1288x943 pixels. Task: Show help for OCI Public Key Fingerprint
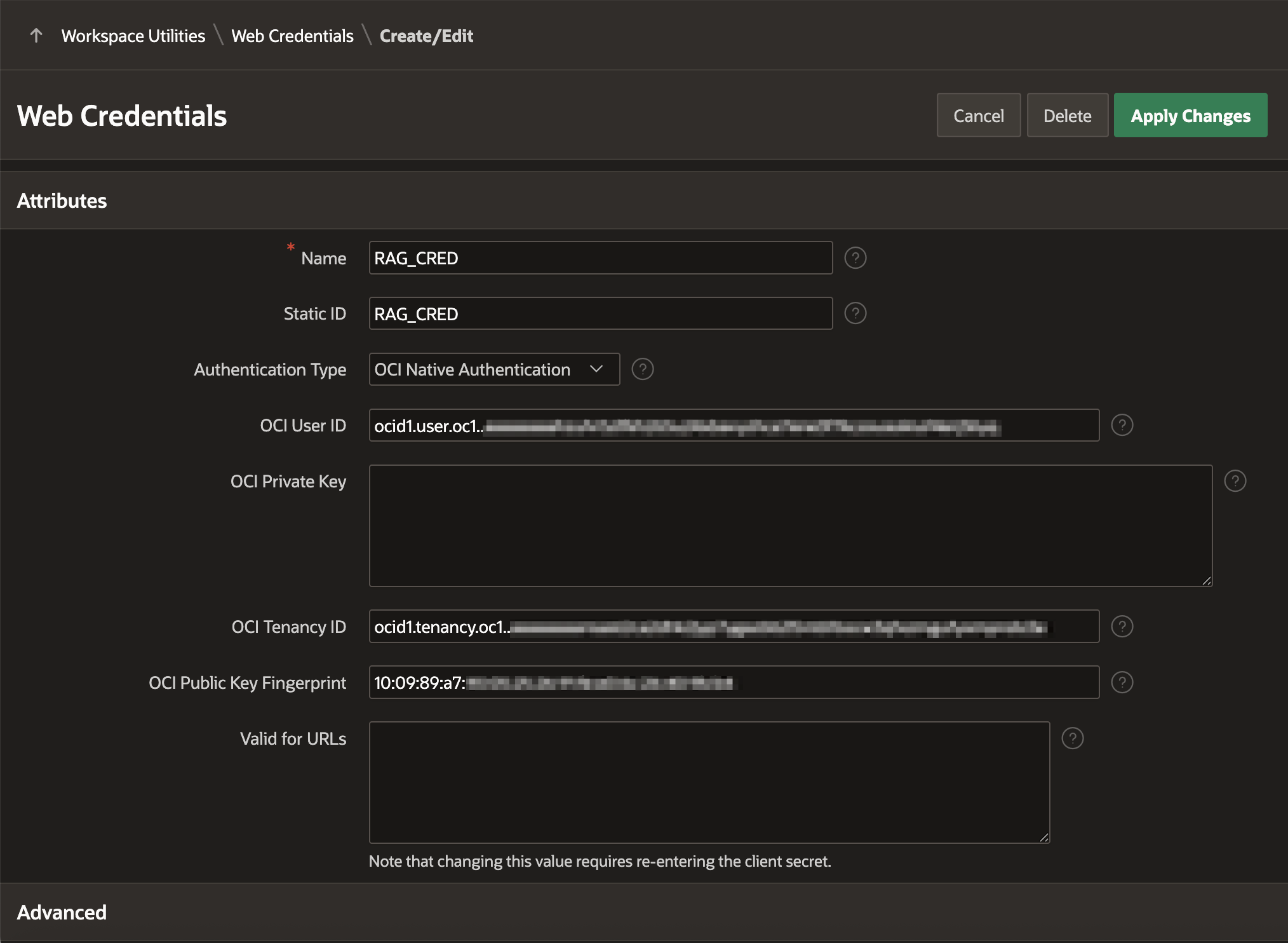click(x=1122, y=682)
